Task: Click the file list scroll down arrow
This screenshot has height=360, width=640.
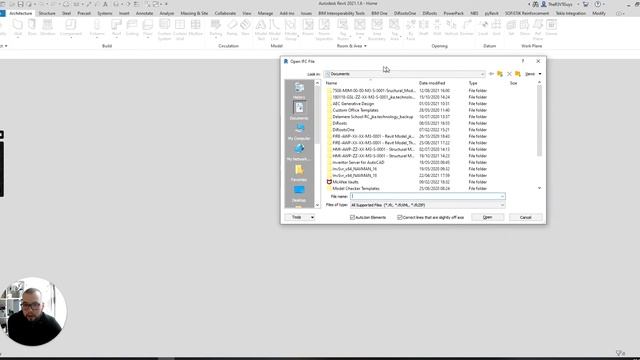Action: point(539,188)
